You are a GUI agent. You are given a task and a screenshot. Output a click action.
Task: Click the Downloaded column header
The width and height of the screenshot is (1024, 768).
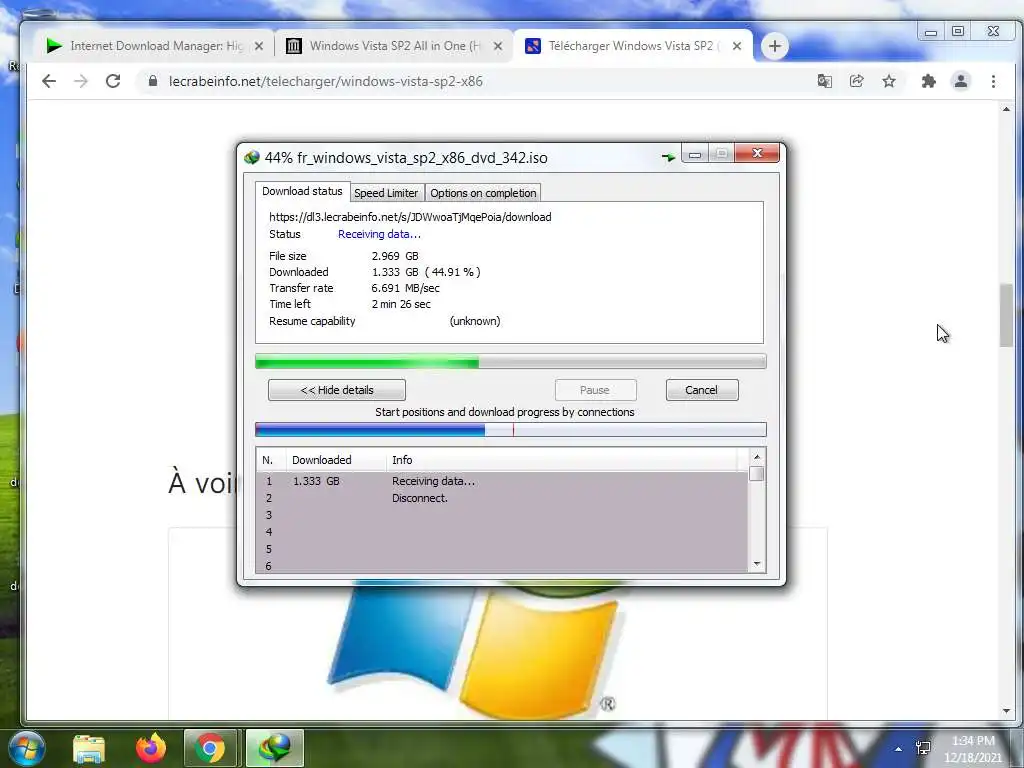click(x=336, y=460)
